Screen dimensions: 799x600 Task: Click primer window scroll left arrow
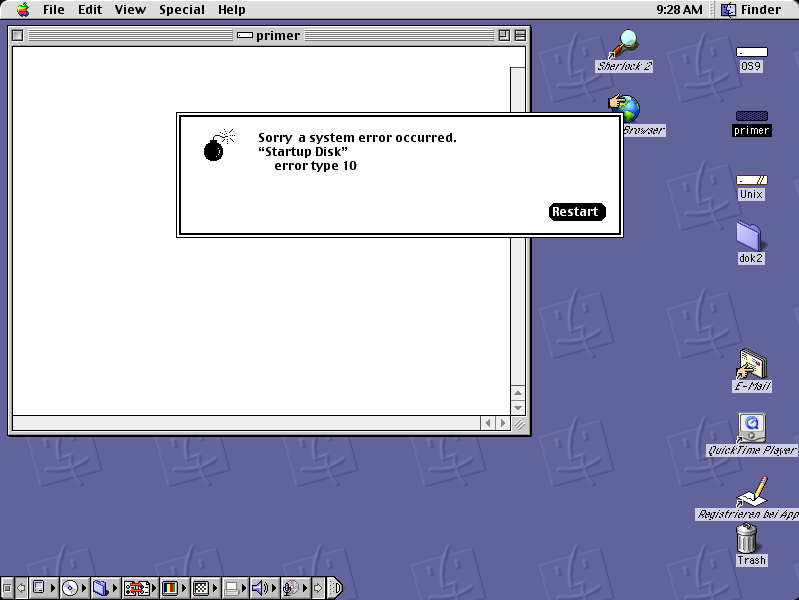(x=488, y=423)
